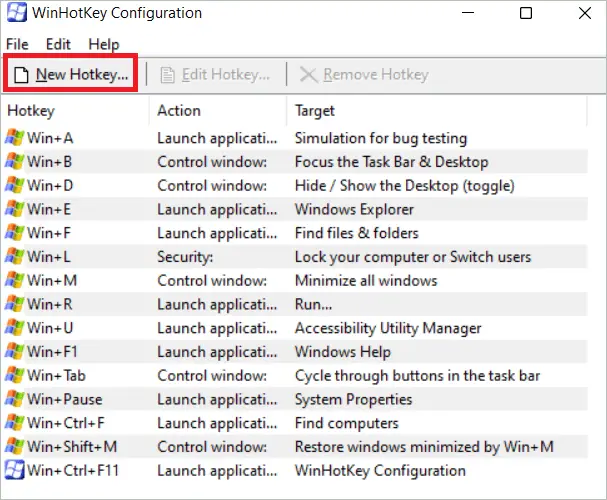Select the Win+E hotkey text

(x=49, y=209)
